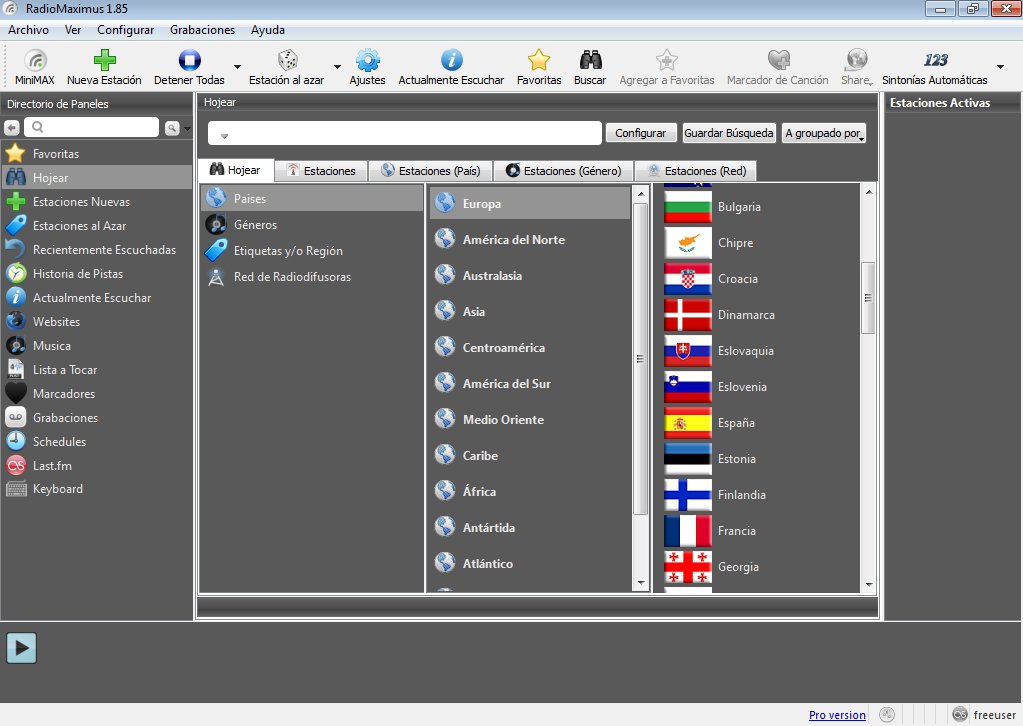The height and width of the screenshot is (726, 1023).
Task: Expand the Estación al azar dropdown arrow
Action: [337, 68]
